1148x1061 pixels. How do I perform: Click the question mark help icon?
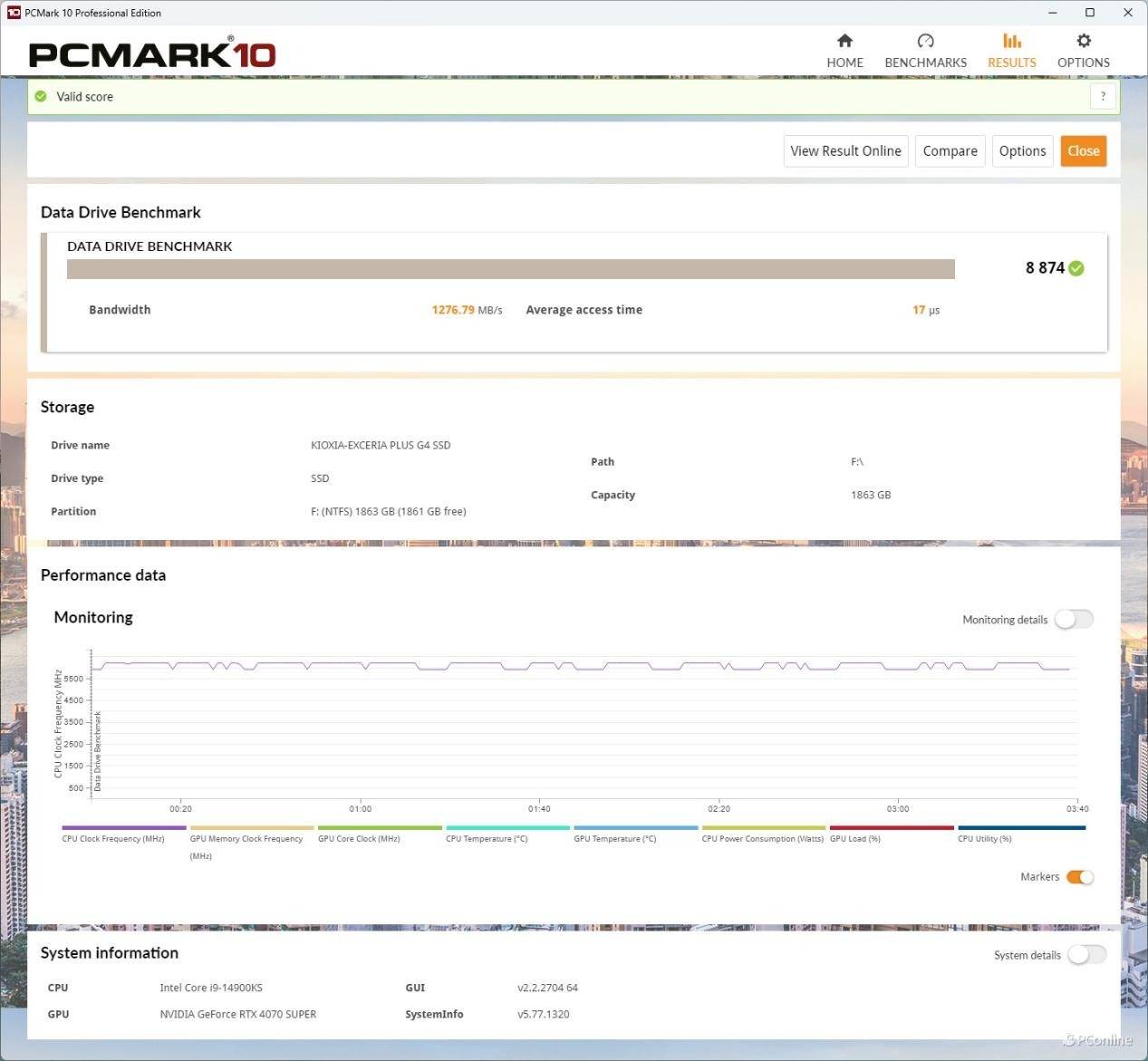(1103, 96)
